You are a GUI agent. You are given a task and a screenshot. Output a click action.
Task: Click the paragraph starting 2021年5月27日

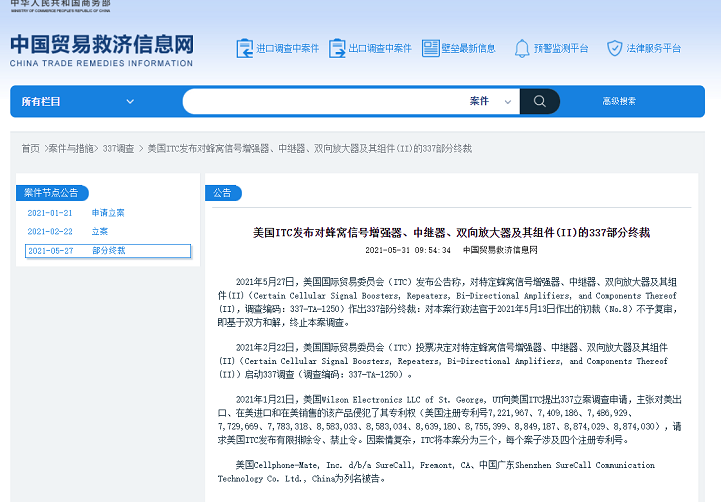tap(447, 302)
